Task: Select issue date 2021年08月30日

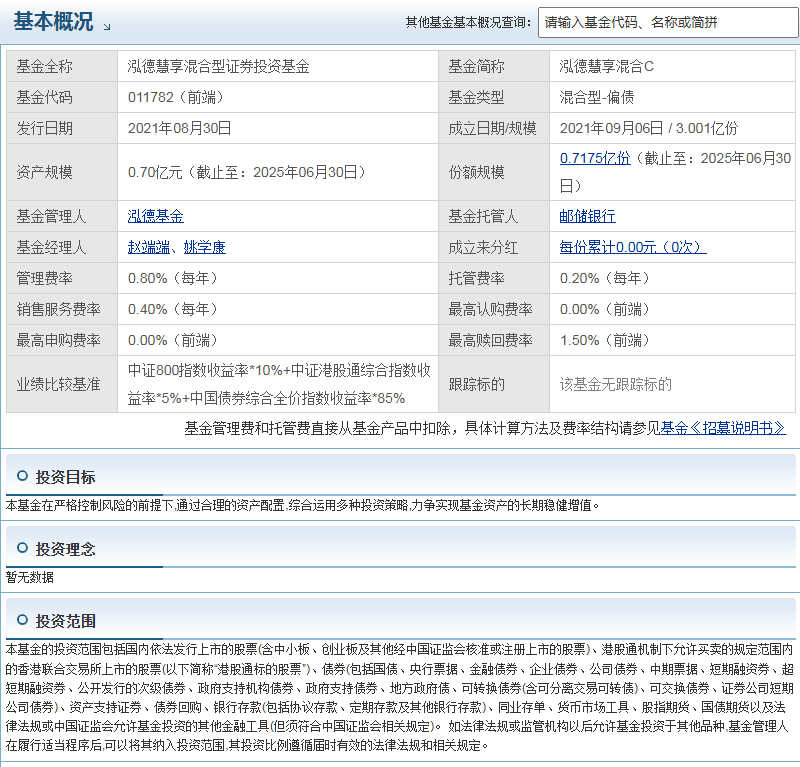Action: (179, 128)
